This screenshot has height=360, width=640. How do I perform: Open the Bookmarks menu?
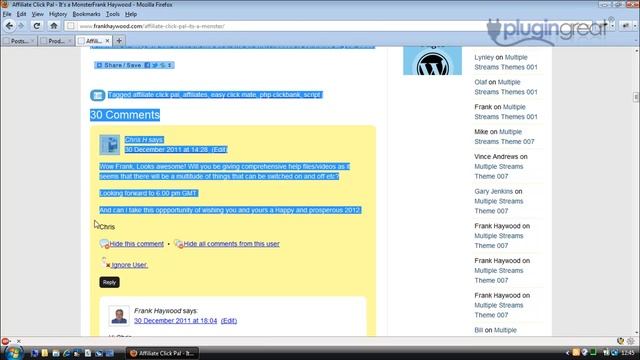tap(86, 14)
